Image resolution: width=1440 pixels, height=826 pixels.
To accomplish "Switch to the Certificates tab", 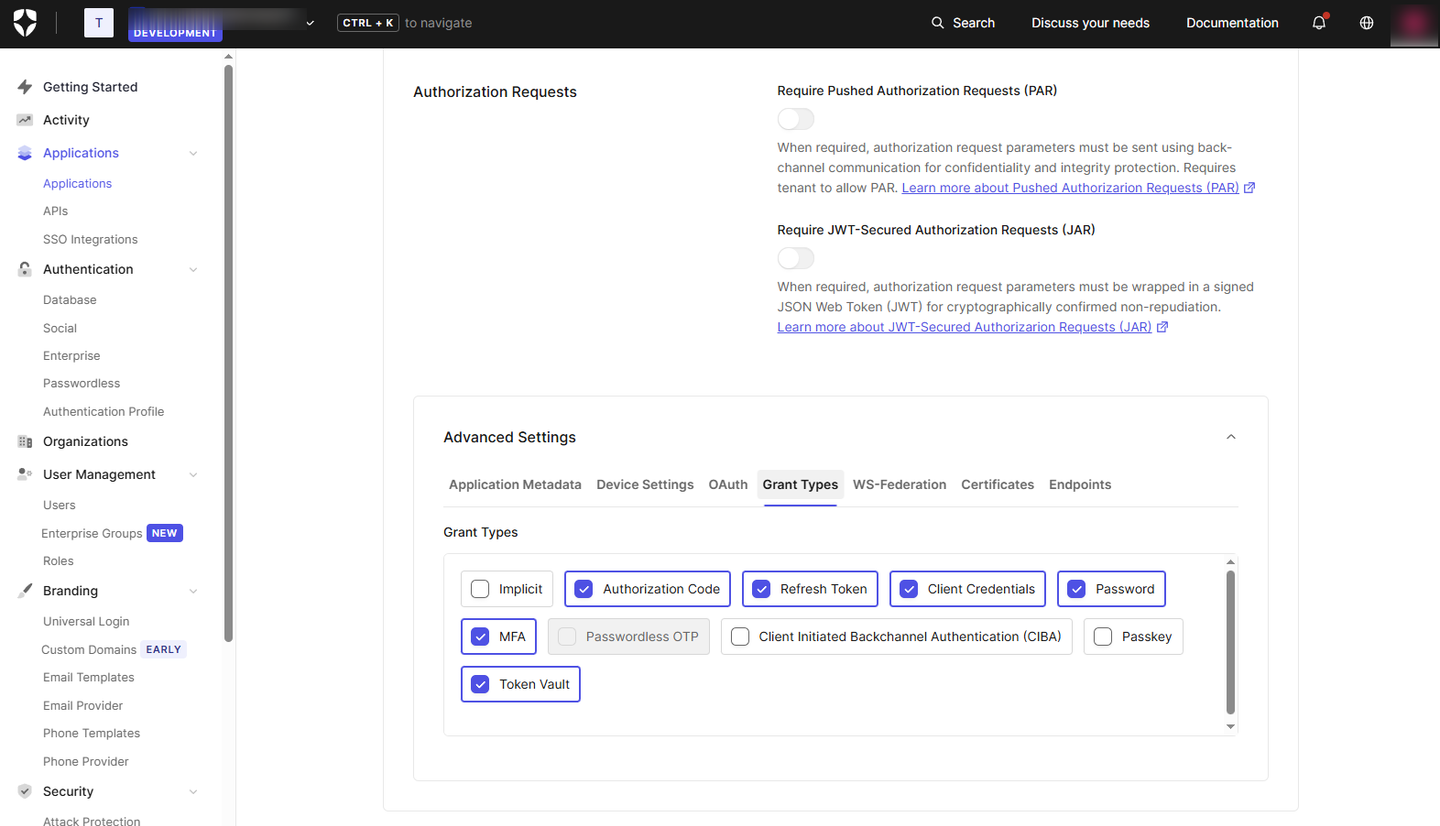I will (x=997, y=484).
